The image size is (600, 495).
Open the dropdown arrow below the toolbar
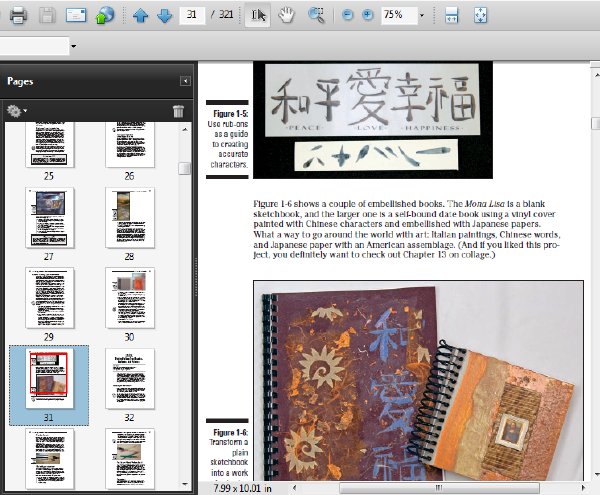pos(73,46)
